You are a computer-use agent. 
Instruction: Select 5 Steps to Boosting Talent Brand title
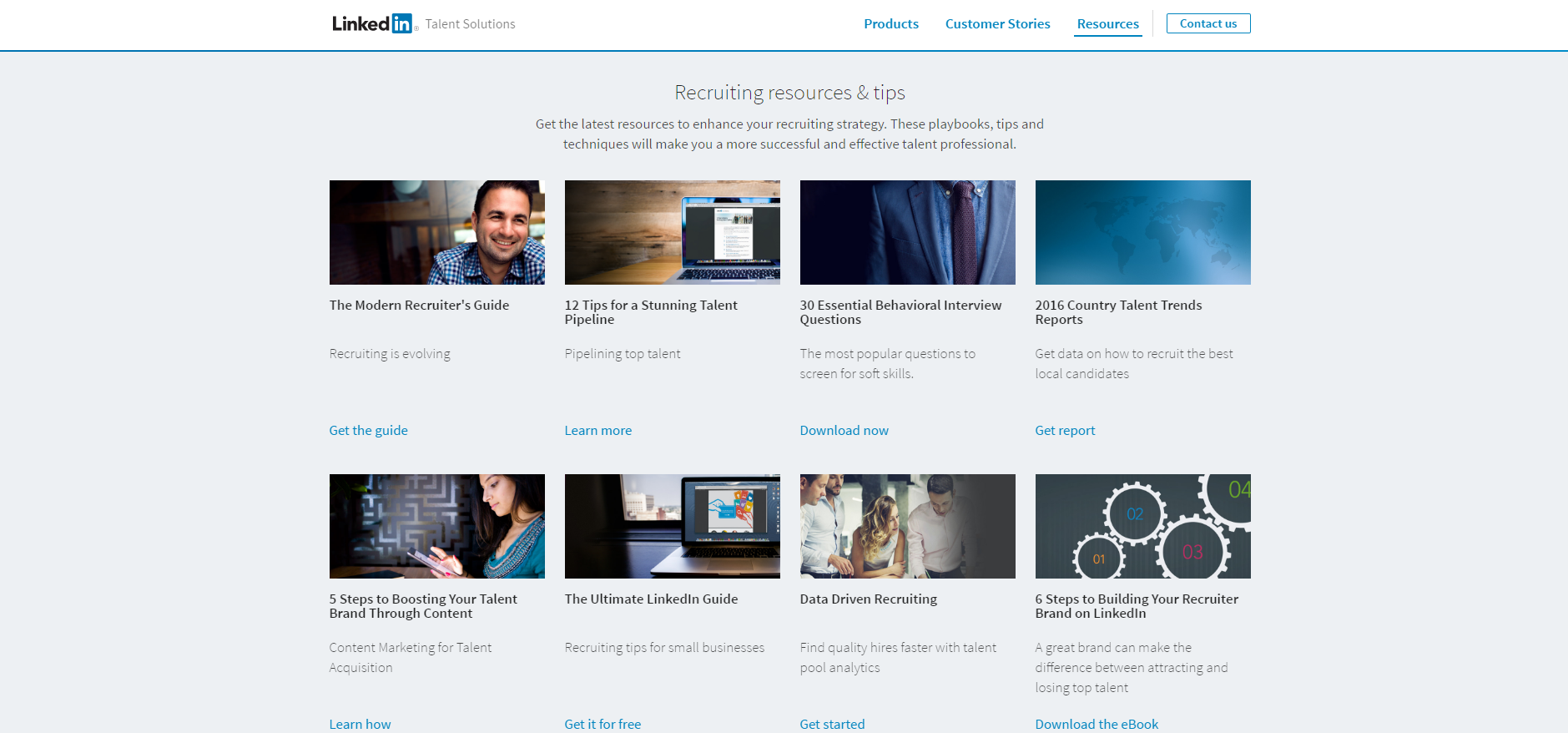pyautogui.click(x=423, y=606)
